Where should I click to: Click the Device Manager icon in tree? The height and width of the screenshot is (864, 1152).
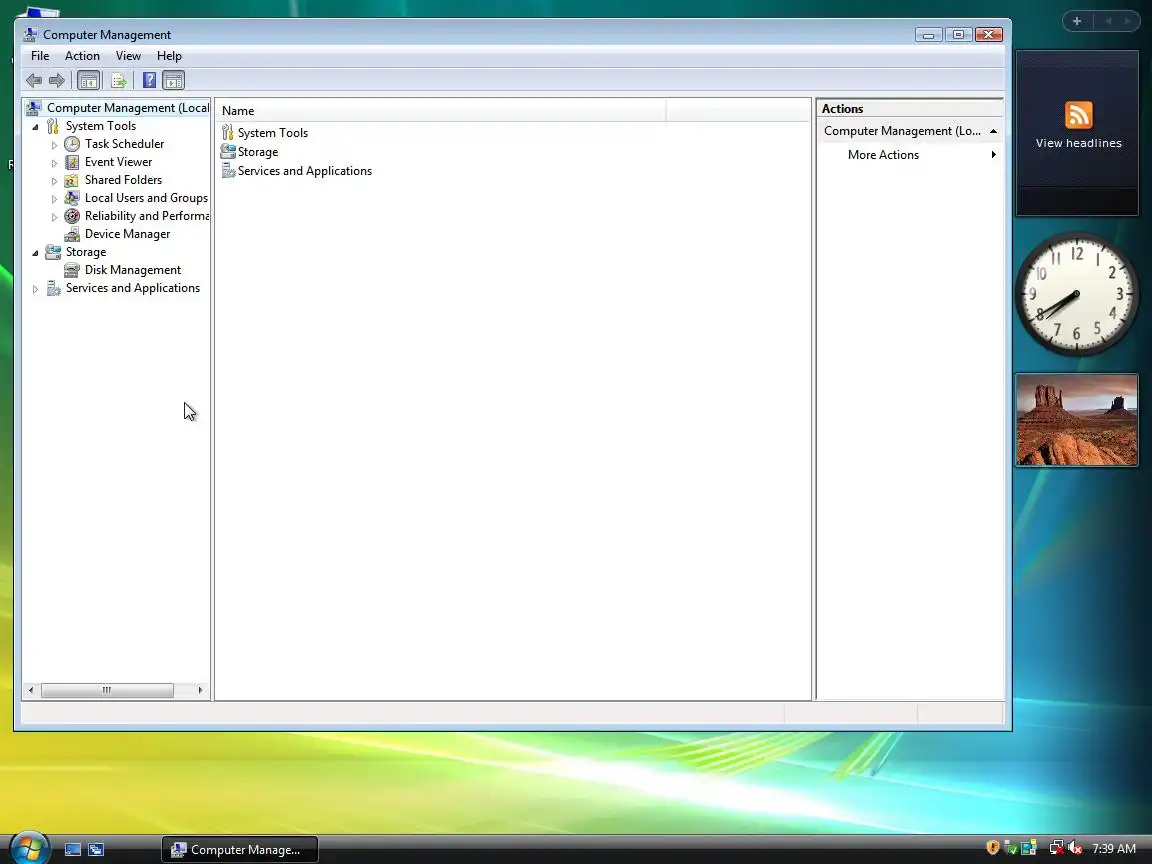72,234
